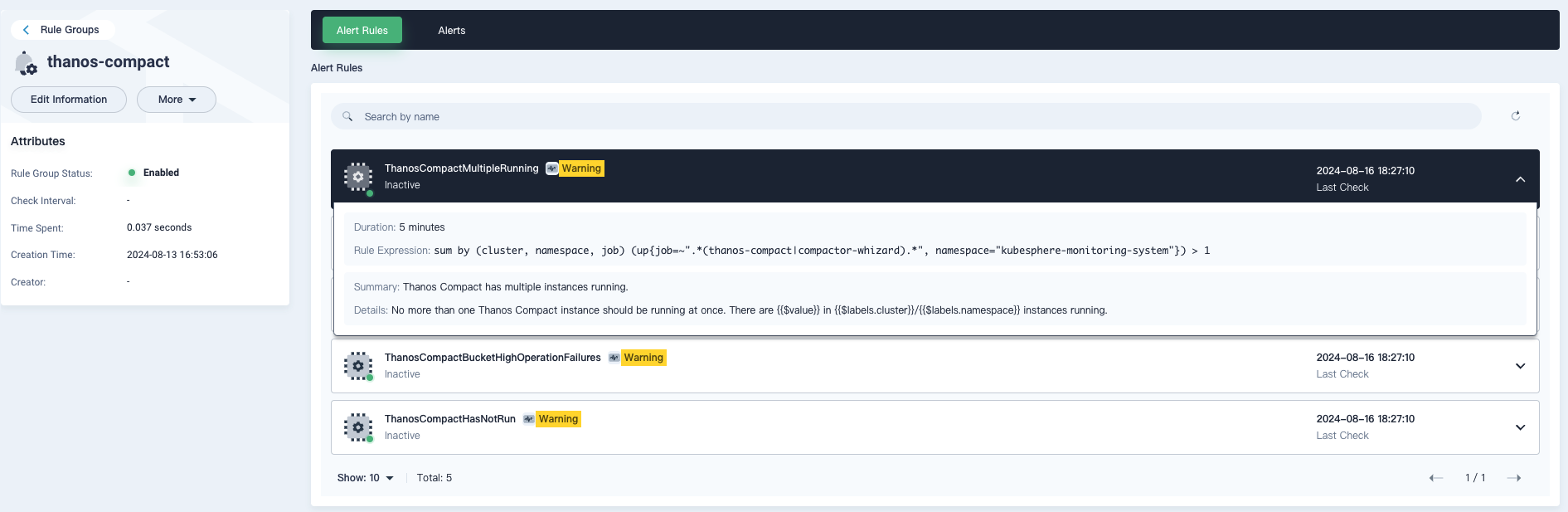The image size is (1568, 512).
Task: Switch to the Alerts tab
Action: (451, 31)
